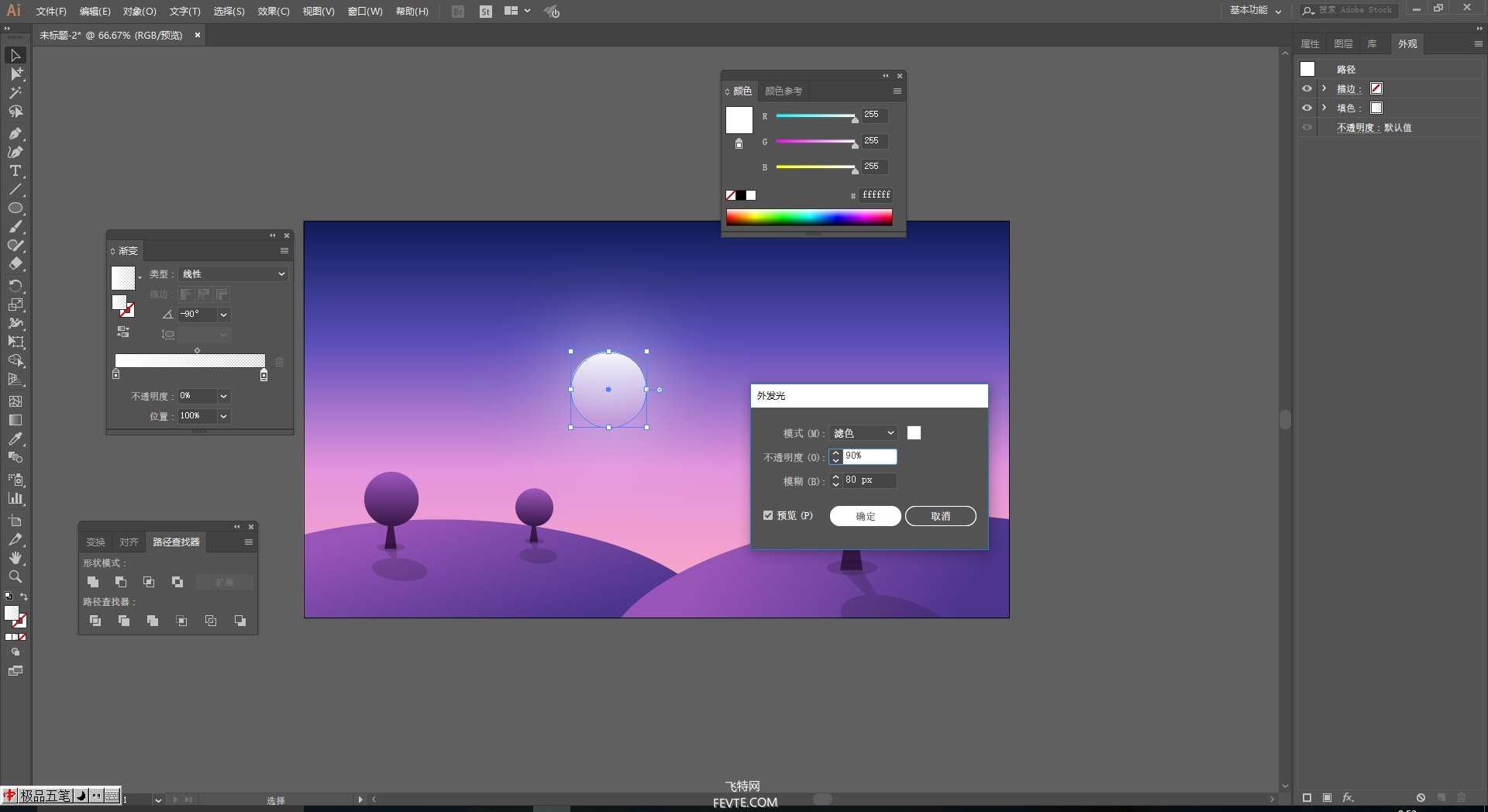Click 确定 button in 外发光 dialog
This screenshot has height=812, width=1488.
coord(866,516)
